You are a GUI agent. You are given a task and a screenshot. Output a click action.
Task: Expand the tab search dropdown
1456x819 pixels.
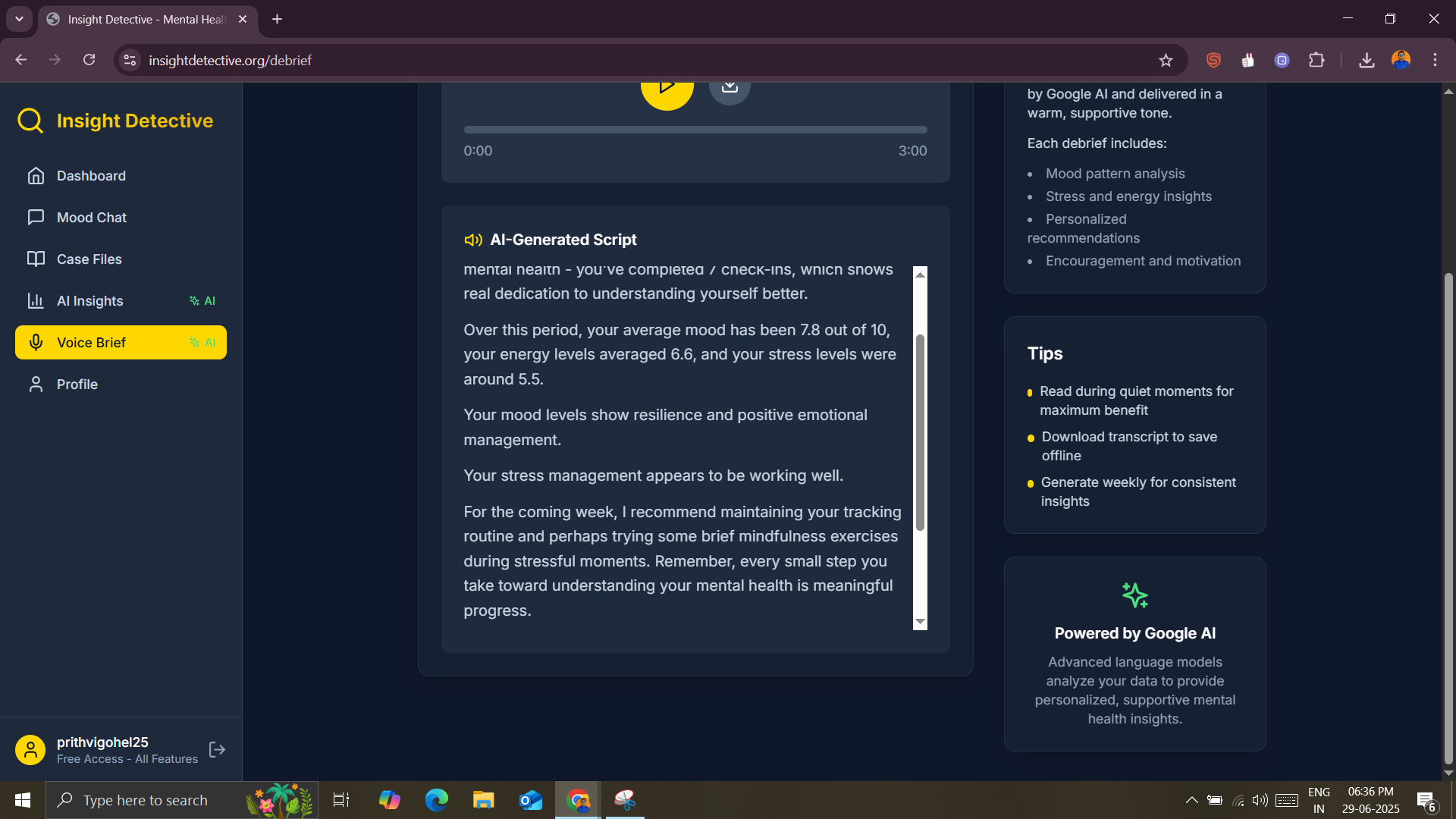(19, 19)
